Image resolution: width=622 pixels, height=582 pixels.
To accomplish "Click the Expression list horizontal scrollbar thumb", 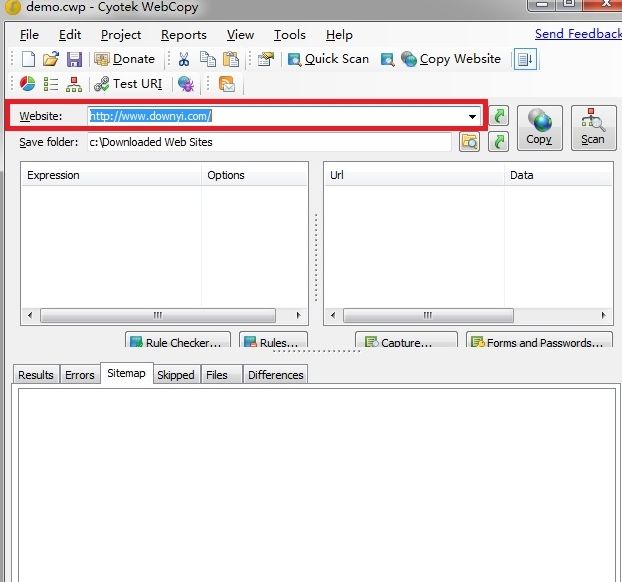I will click(x=158, y=315).
